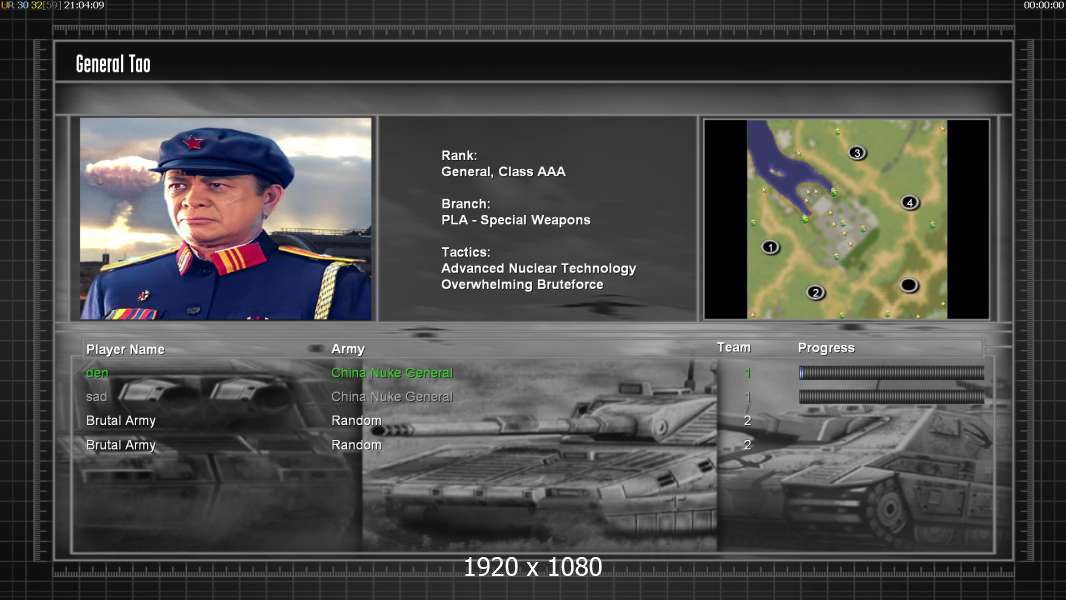The width and height of the screenshot is (1066, 600).
Task: Click the Army column header
Action: [x=348, y=349]
